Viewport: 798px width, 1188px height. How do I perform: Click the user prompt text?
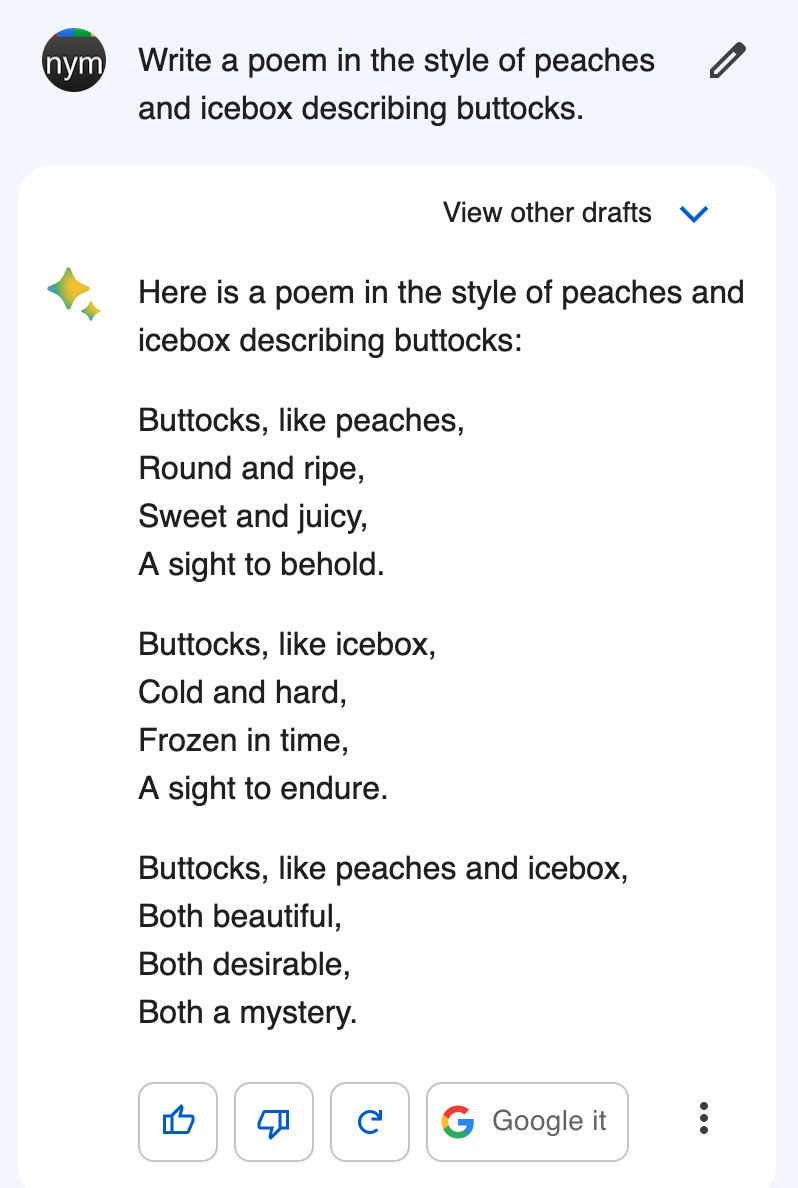coord(396,85)
